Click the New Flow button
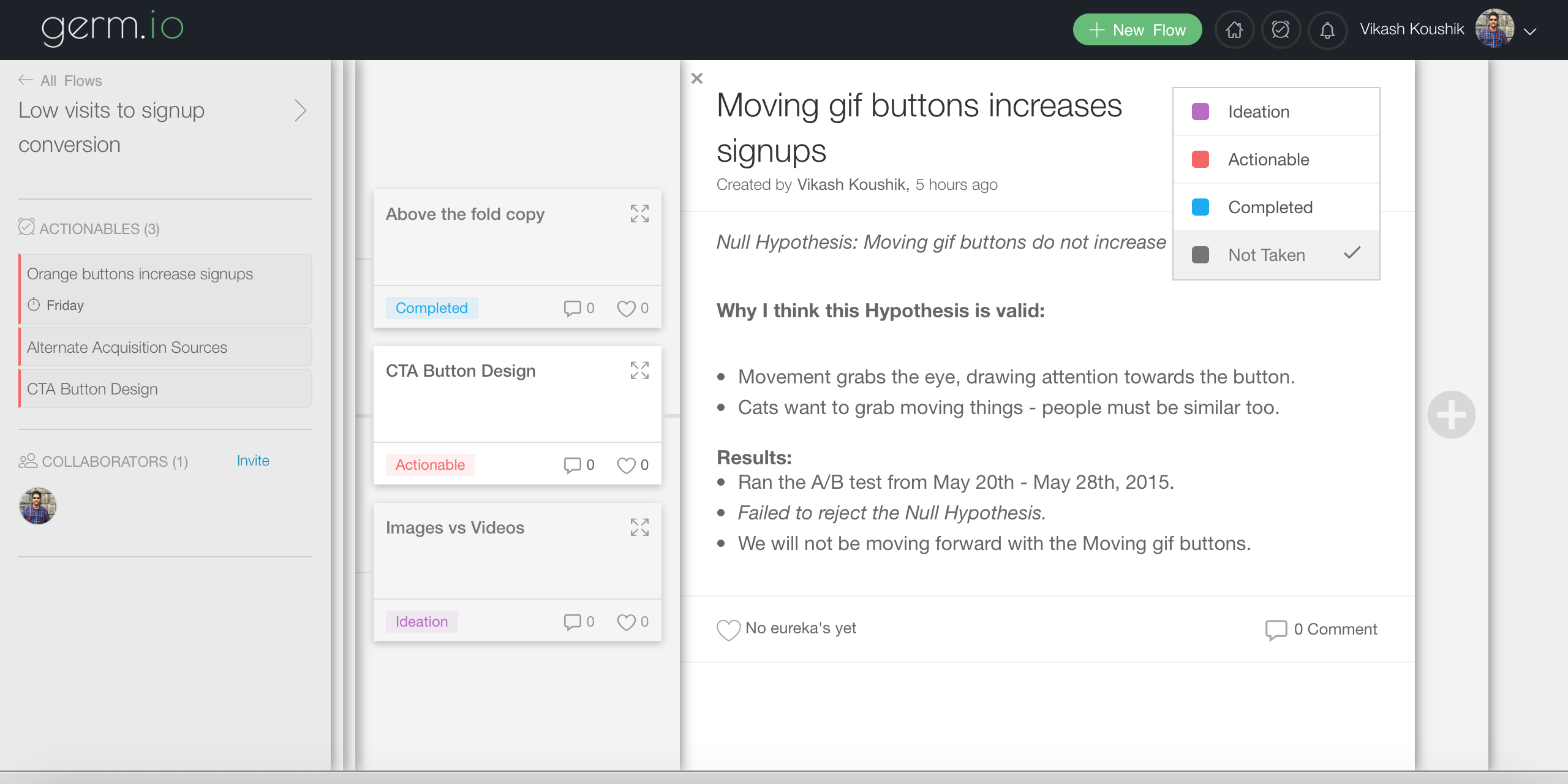Image resolution: width=1568 pixels, height=784 pixels. coord(1137,30)
